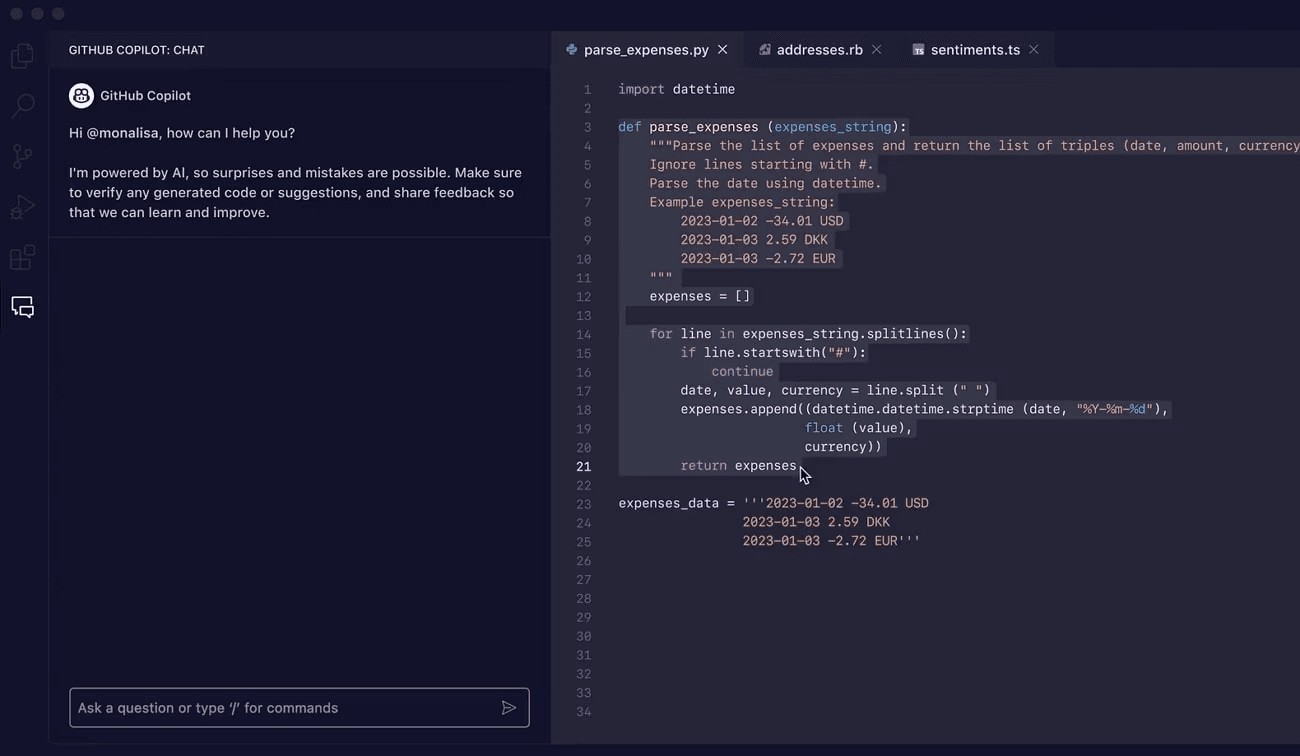The width and height of the screenshot is (1300, 756).
Task: Click line number 23 in gutter
Action: tap(584, 504)
